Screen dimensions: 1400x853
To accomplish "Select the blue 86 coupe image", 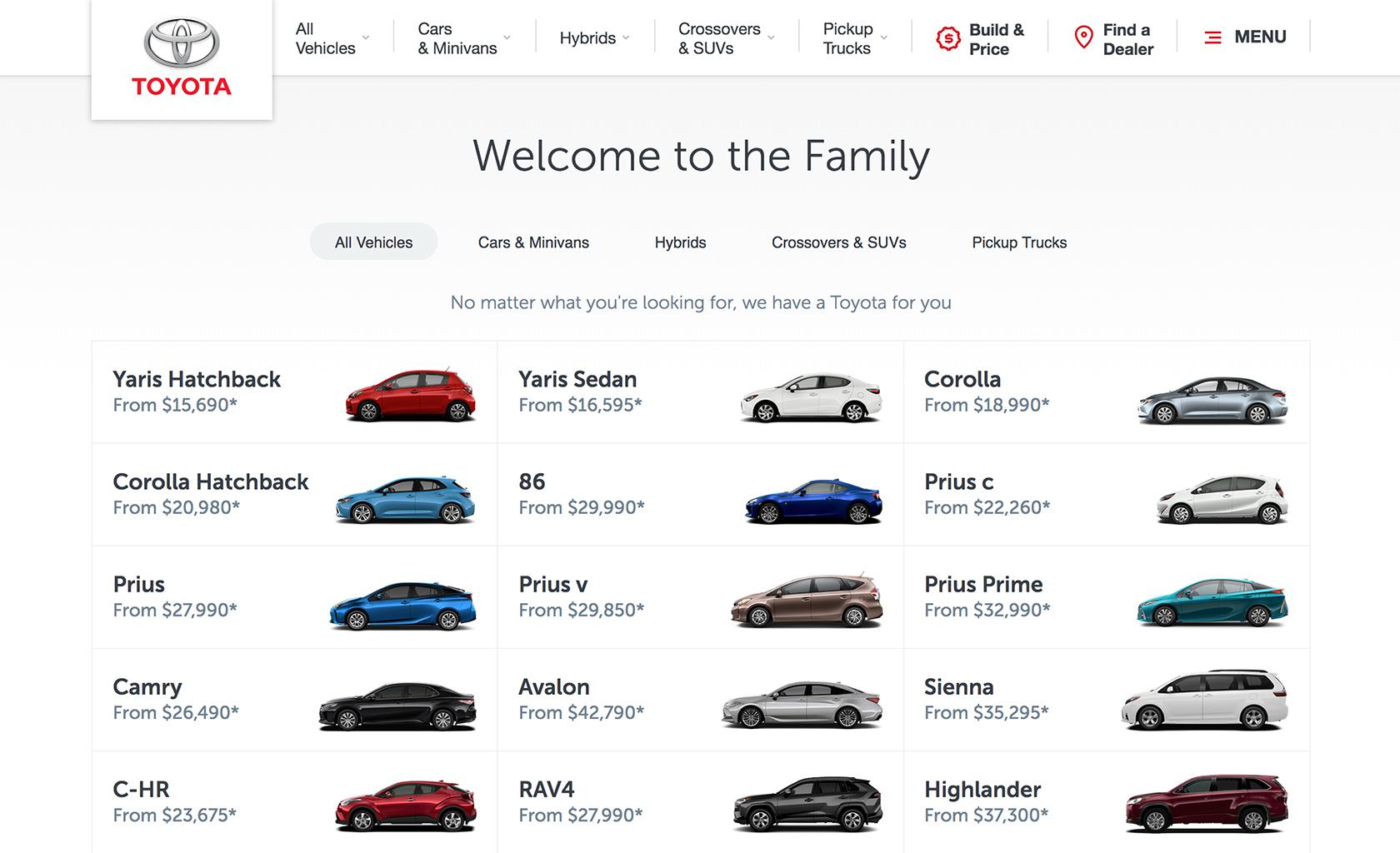I will (813, 500).
